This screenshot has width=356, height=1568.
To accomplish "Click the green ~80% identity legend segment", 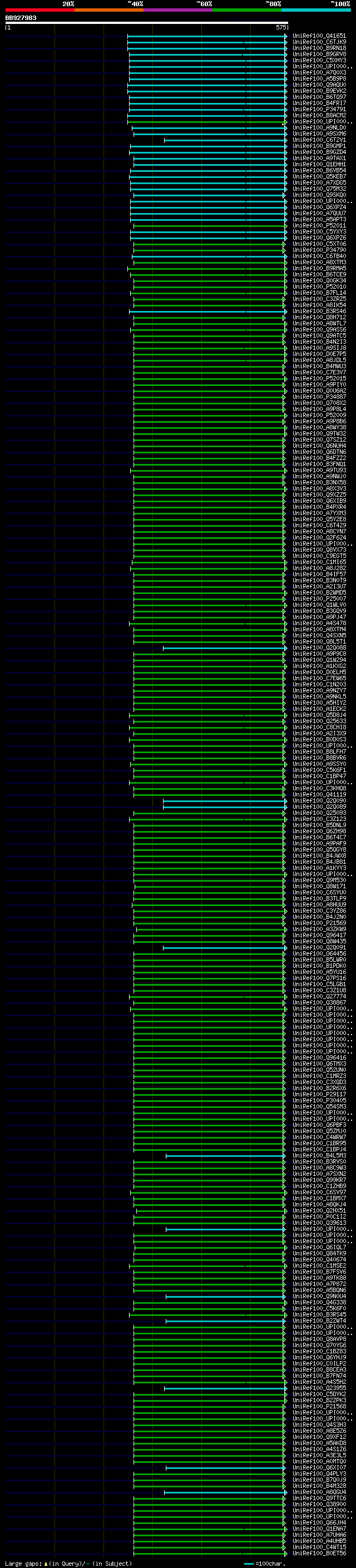I will click(247, 10).
